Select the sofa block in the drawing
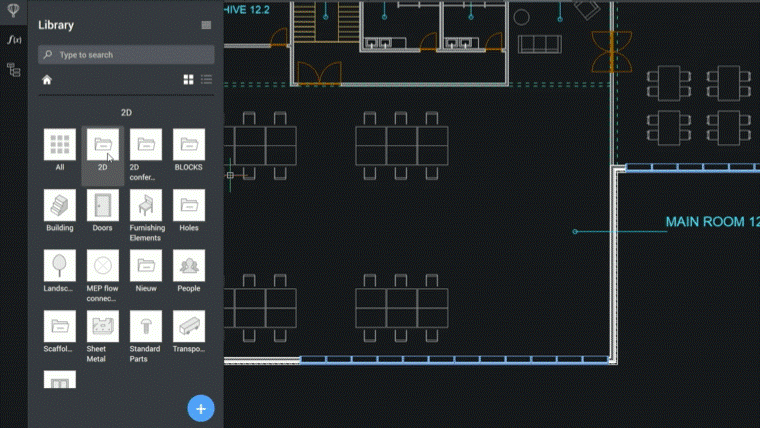The image size is (760, 428). (540, 44)
